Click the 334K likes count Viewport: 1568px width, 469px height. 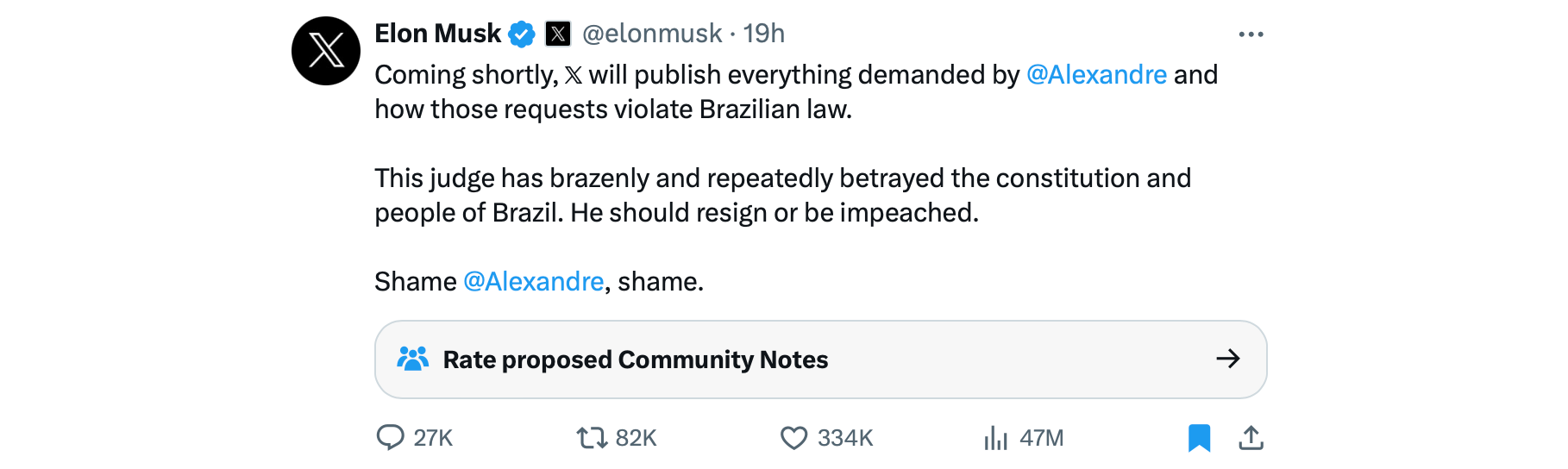tap(845, 438)
